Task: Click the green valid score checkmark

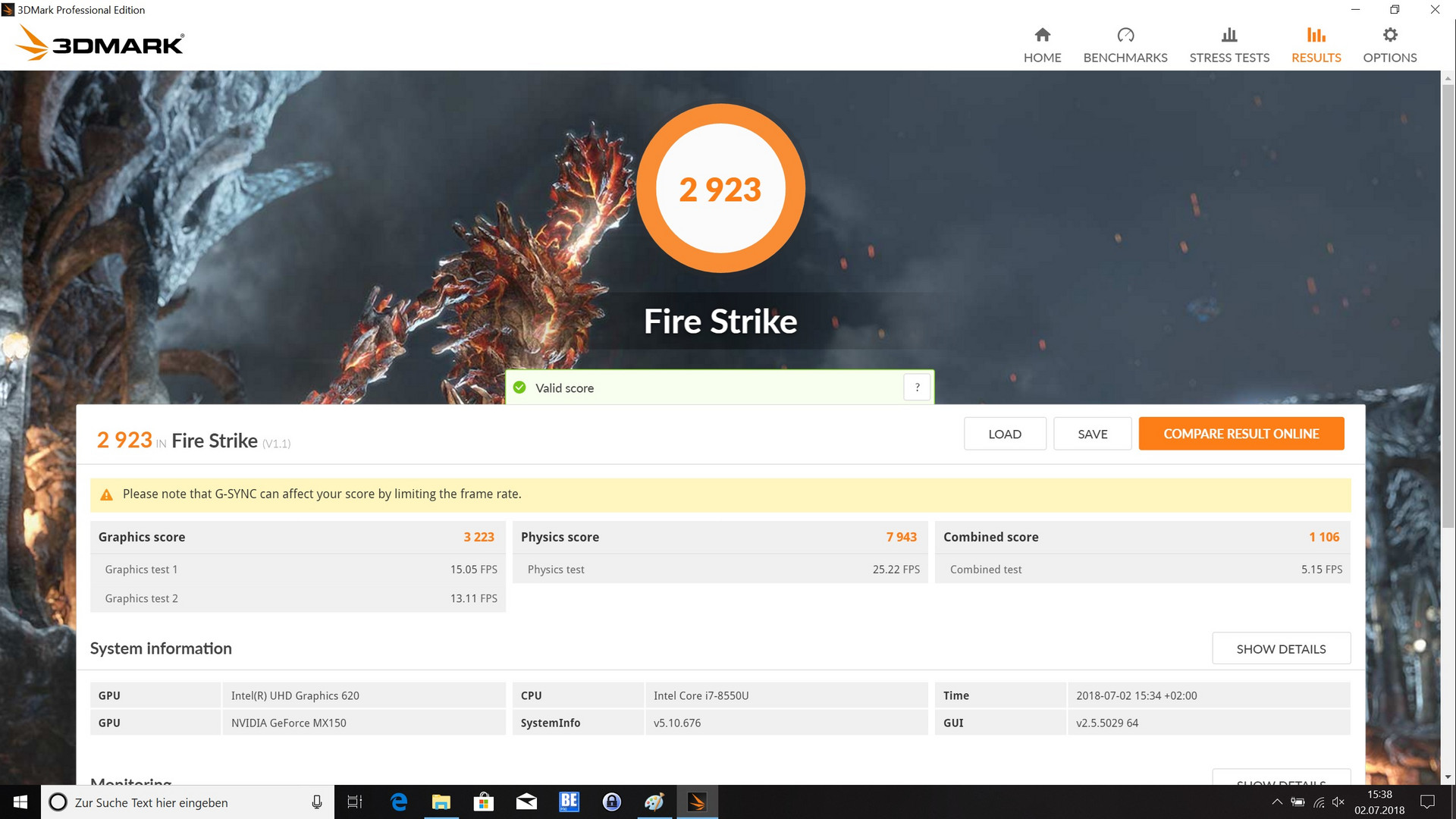Action: [x=519, y=388]
